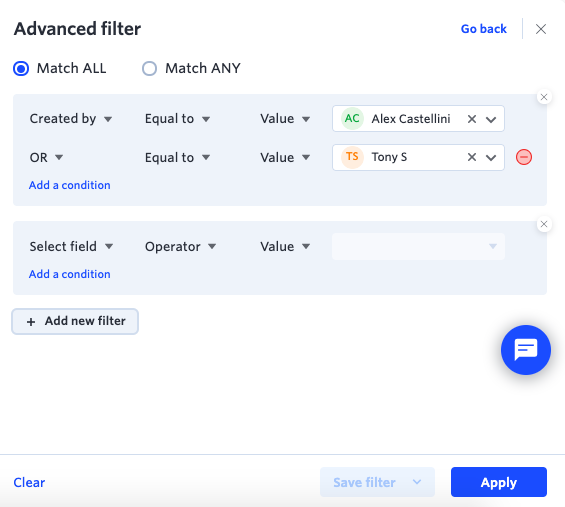Image resolution: width=565 pixels, height=507 pixels.
Task: Close the Advanced filter dialog
Action: coord(540,29)
